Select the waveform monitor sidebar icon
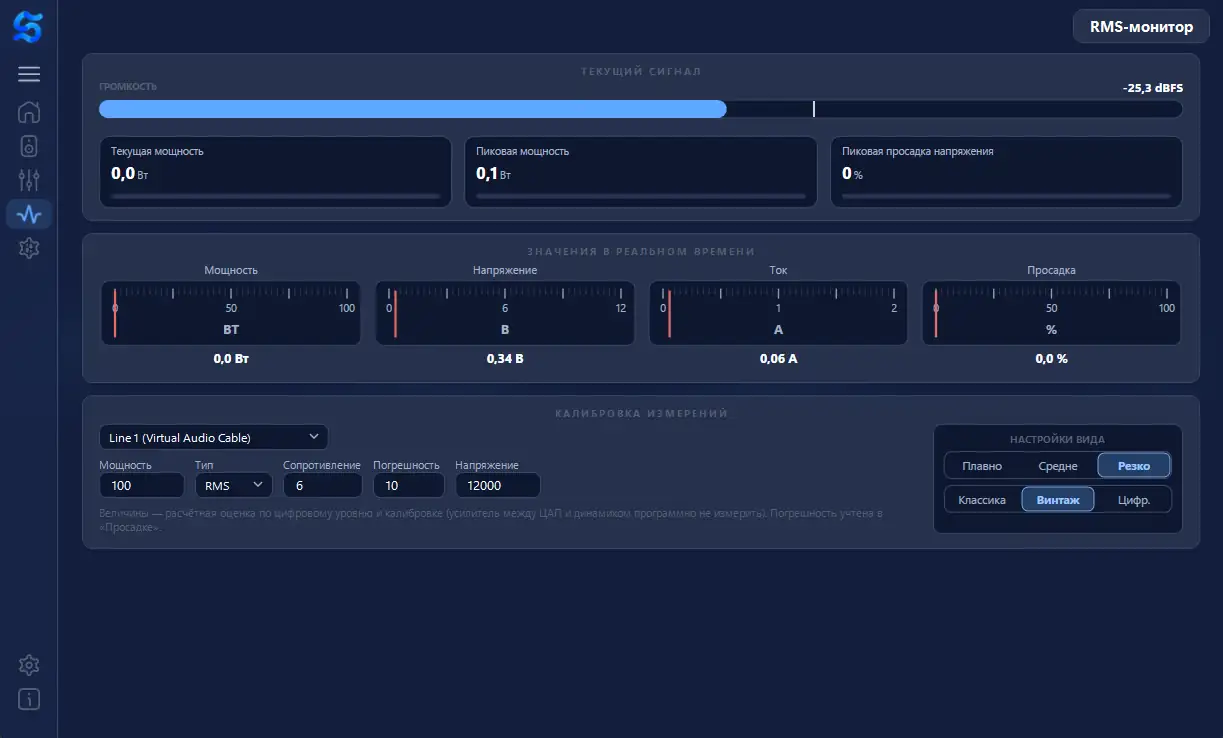1223x738 pixels. click(x=29, y=214)
